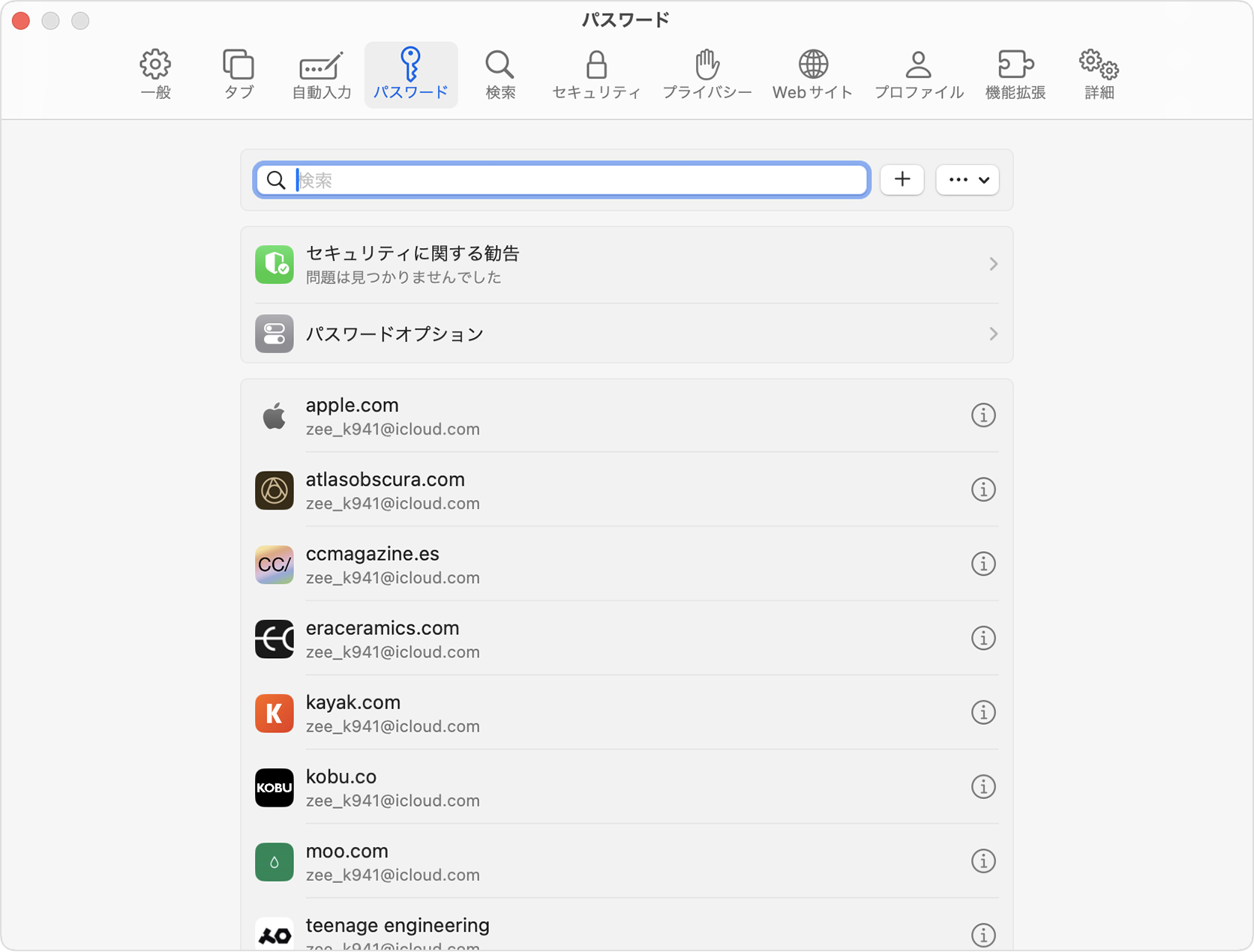This screenshot has height=952, width=1254.
Task: Select the apple.com password entry
Action: [627, 416]
